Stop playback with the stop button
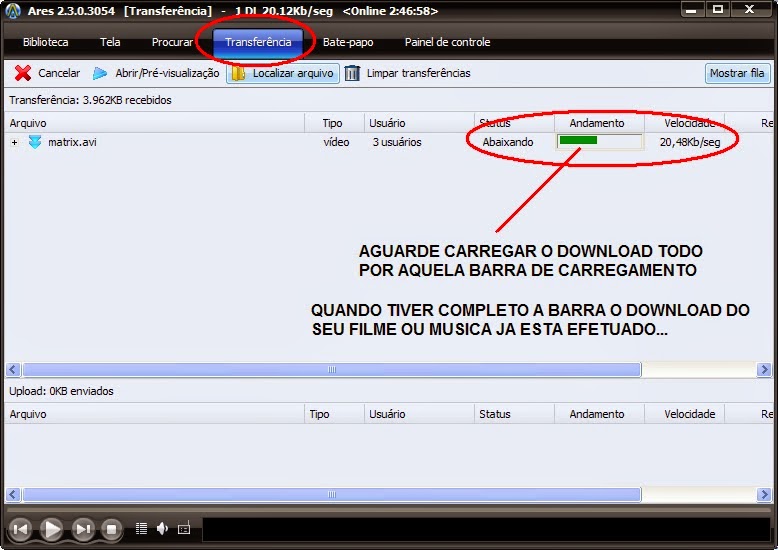The image size is (778, 550). 112,529
